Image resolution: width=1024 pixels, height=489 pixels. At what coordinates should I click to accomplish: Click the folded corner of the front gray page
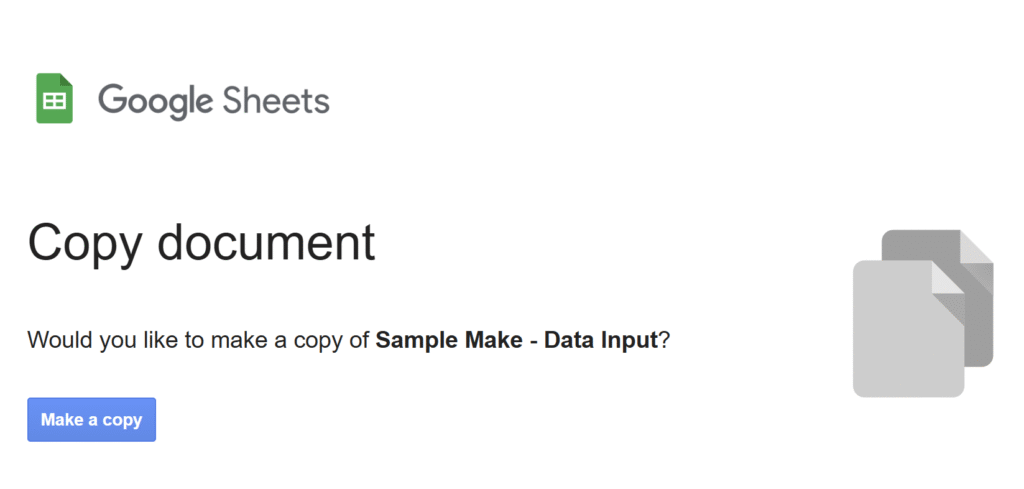(x=947, y=277)
